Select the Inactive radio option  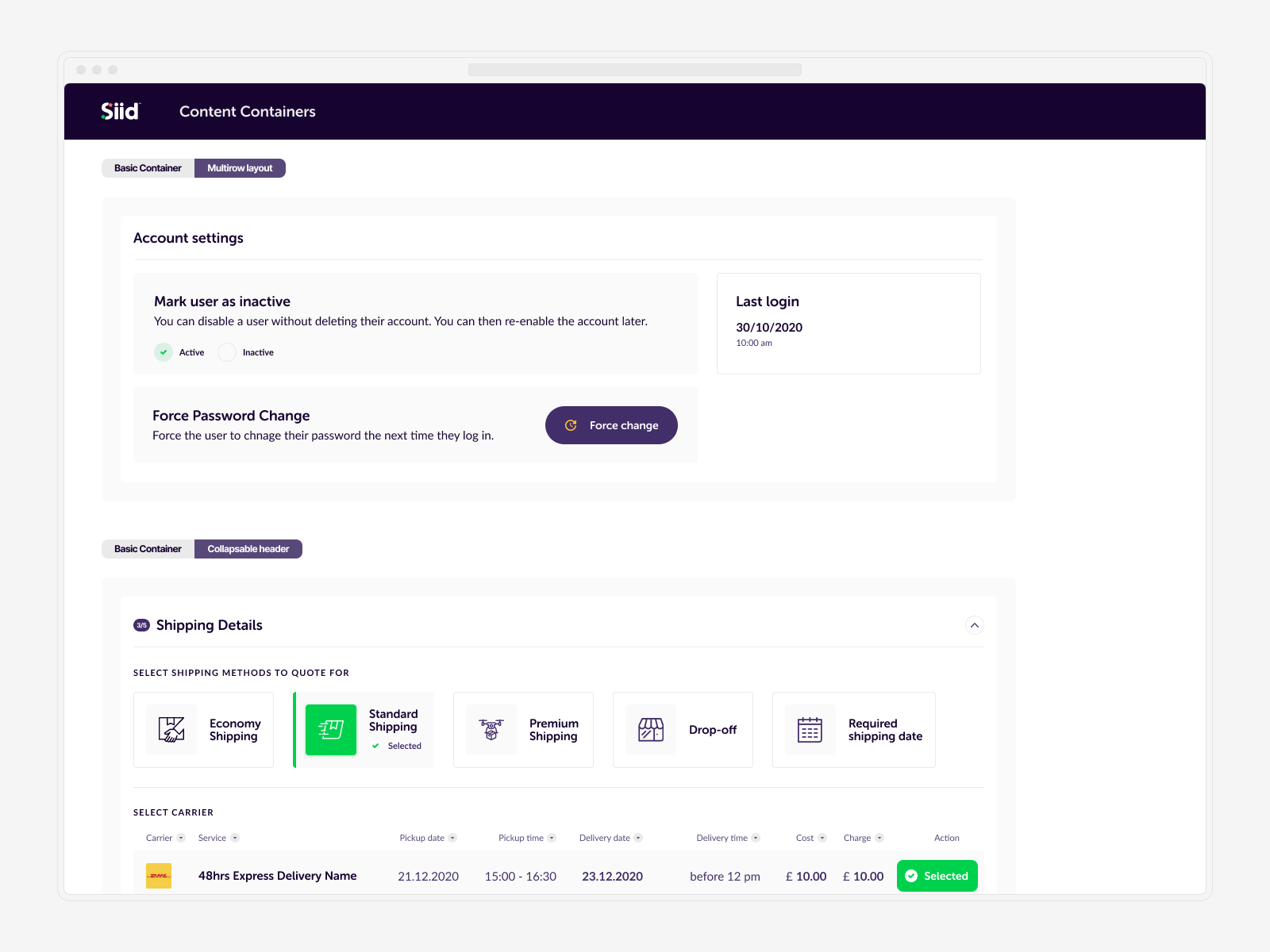227,352
